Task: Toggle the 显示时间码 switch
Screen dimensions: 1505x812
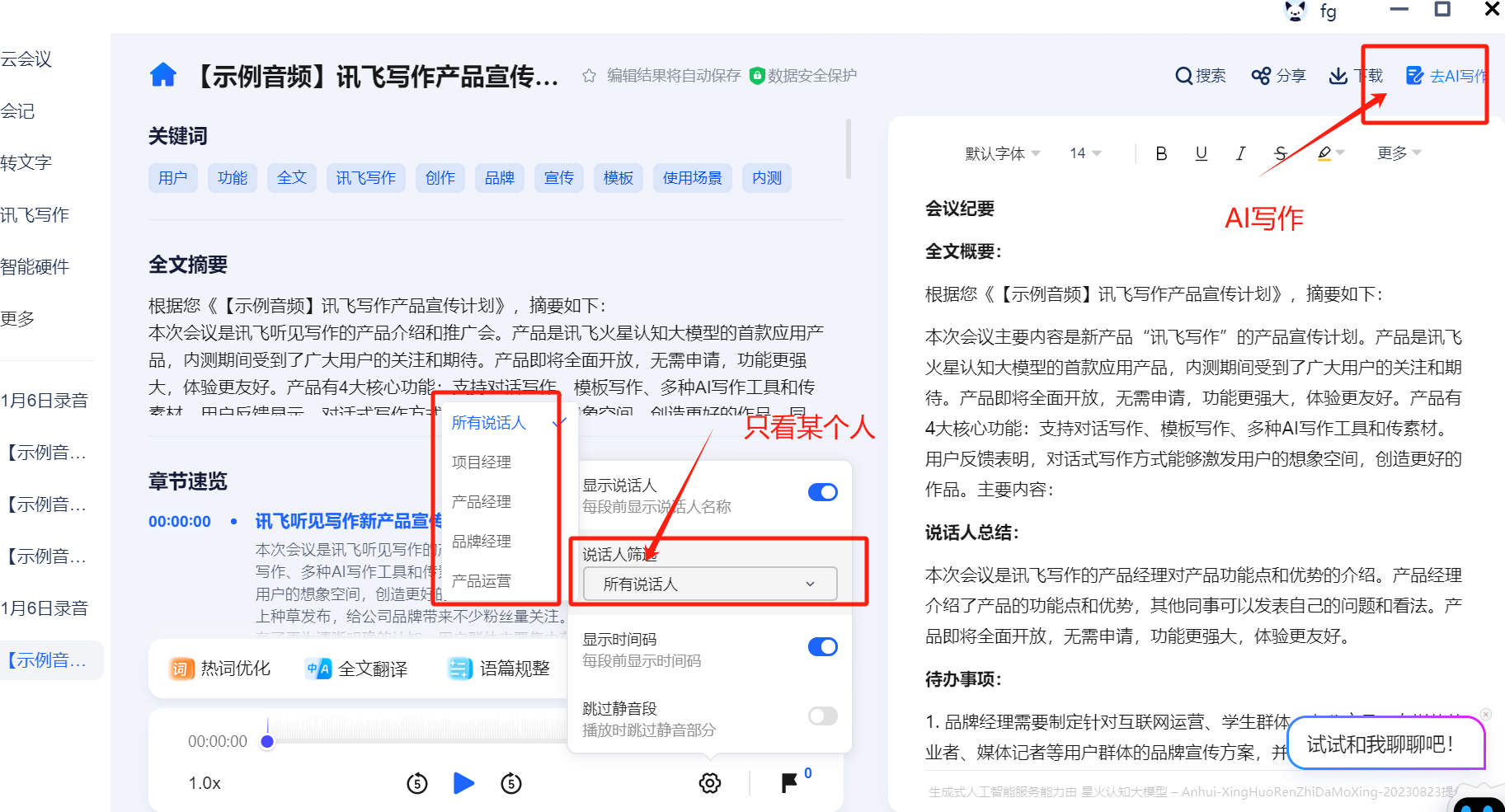Action: pyautogui.click(x=823, y=646)
